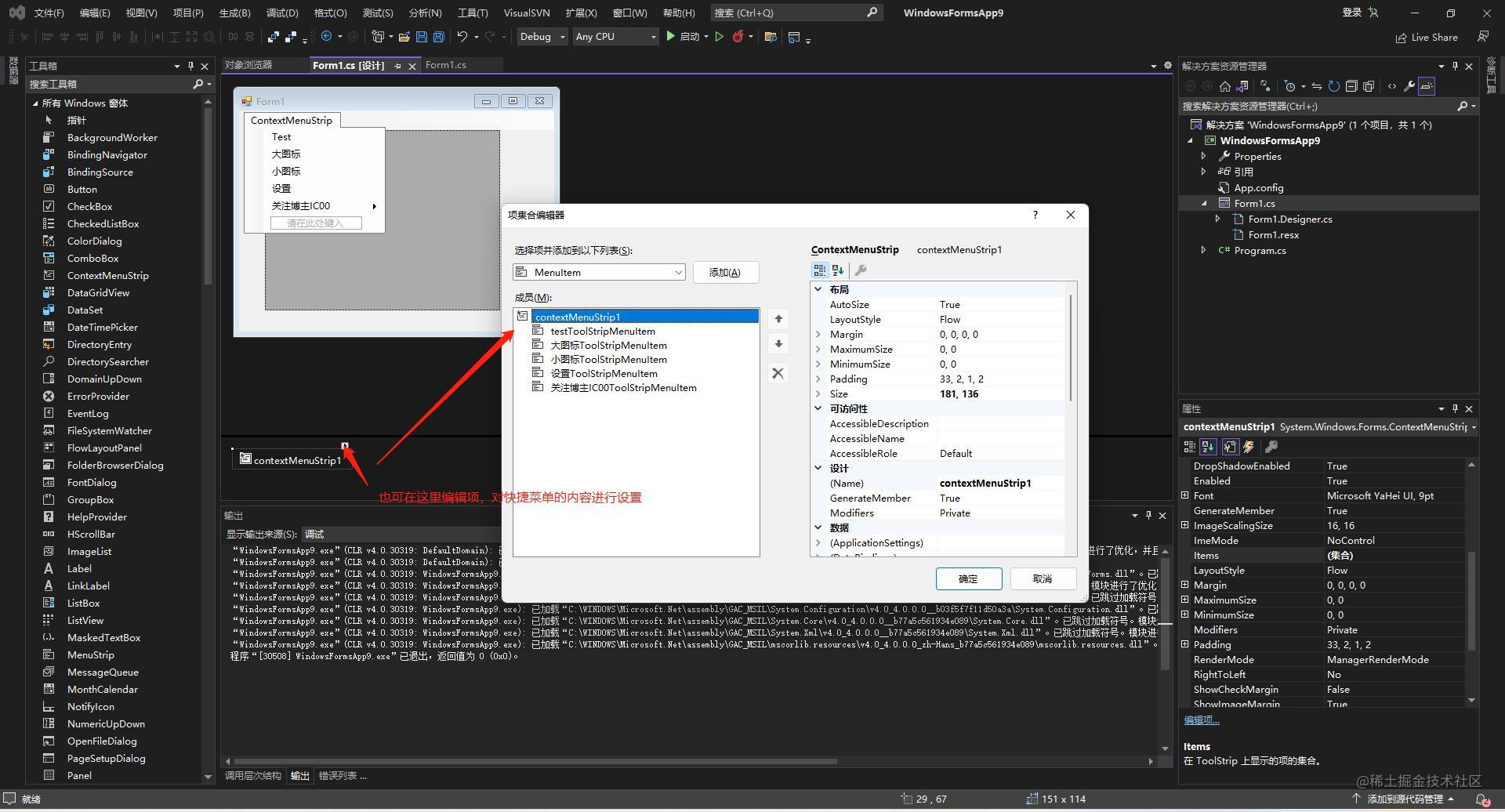Click the Hot Reload flame icon
Image resolution: width=1505 pixels, height=812 pixels.
[738, 37]
